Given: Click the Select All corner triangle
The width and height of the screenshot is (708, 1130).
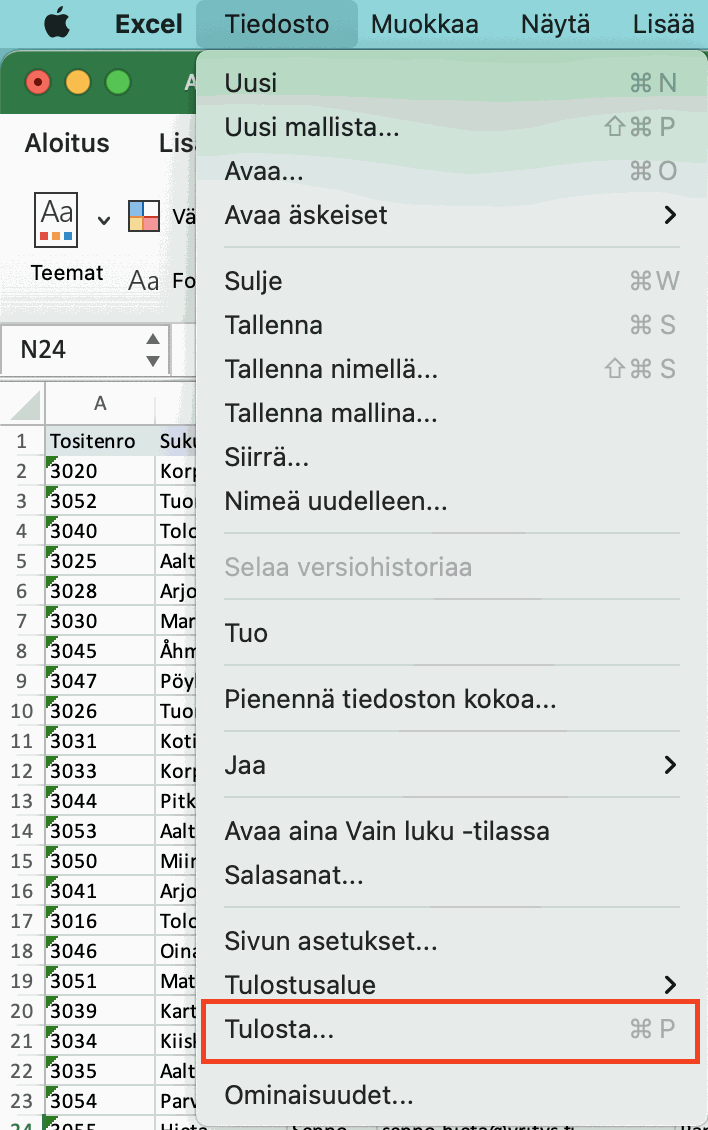Looking at the screenshot, I should point(26,405).
